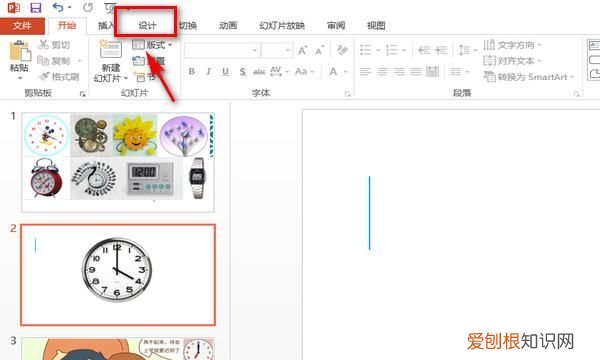Open the Font Color dropdown arrow

click(346, 72)
